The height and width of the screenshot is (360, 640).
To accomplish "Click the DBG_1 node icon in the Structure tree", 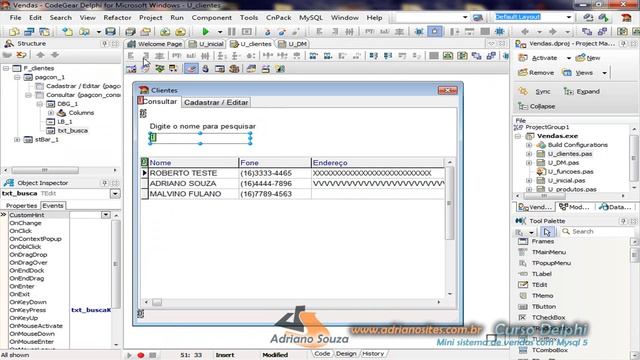I will coord(51,104).
